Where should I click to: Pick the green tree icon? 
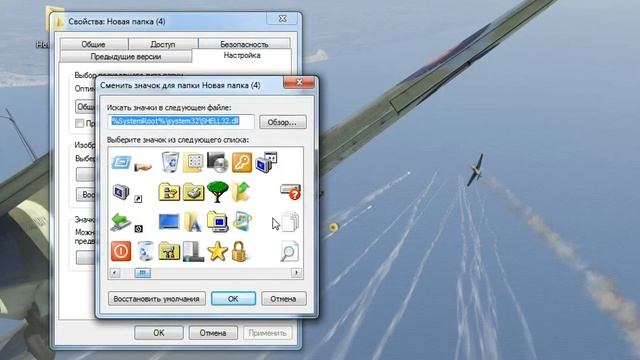point(217,191)
